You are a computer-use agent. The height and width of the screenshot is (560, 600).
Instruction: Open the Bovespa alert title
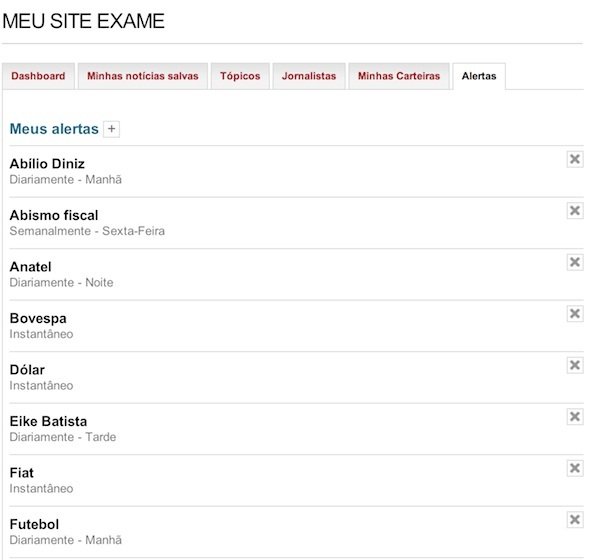(38, 318)
